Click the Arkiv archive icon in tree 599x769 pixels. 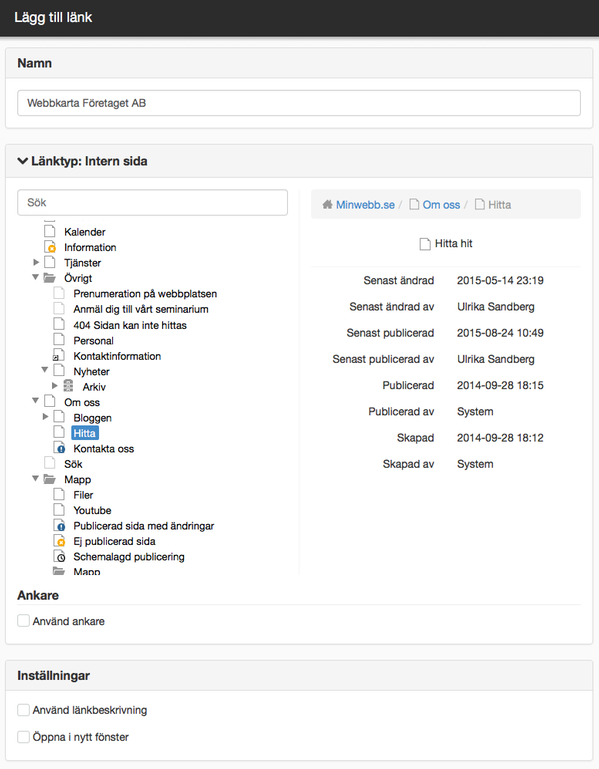69,386
